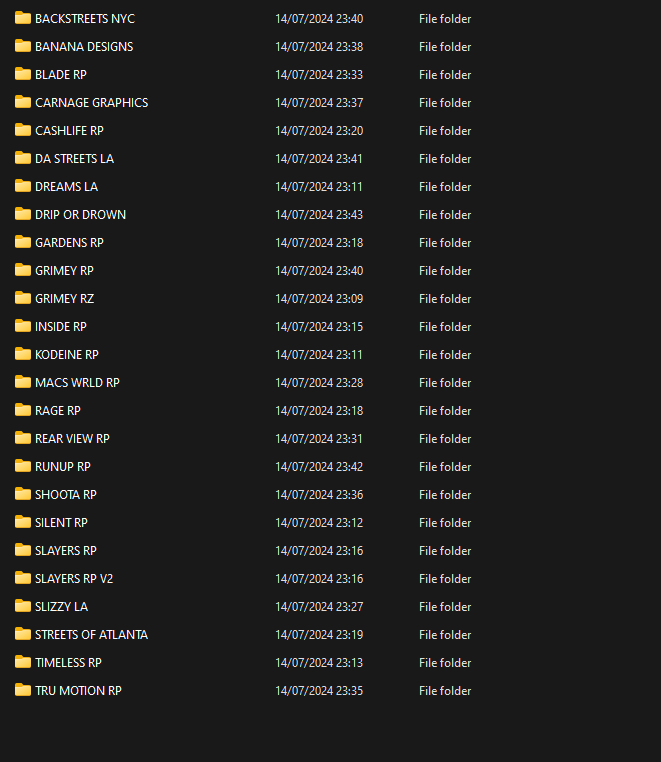The image size is (661, 762).
Task: Click the MACS WRLD RP folder icon
Action: (23, 382)
